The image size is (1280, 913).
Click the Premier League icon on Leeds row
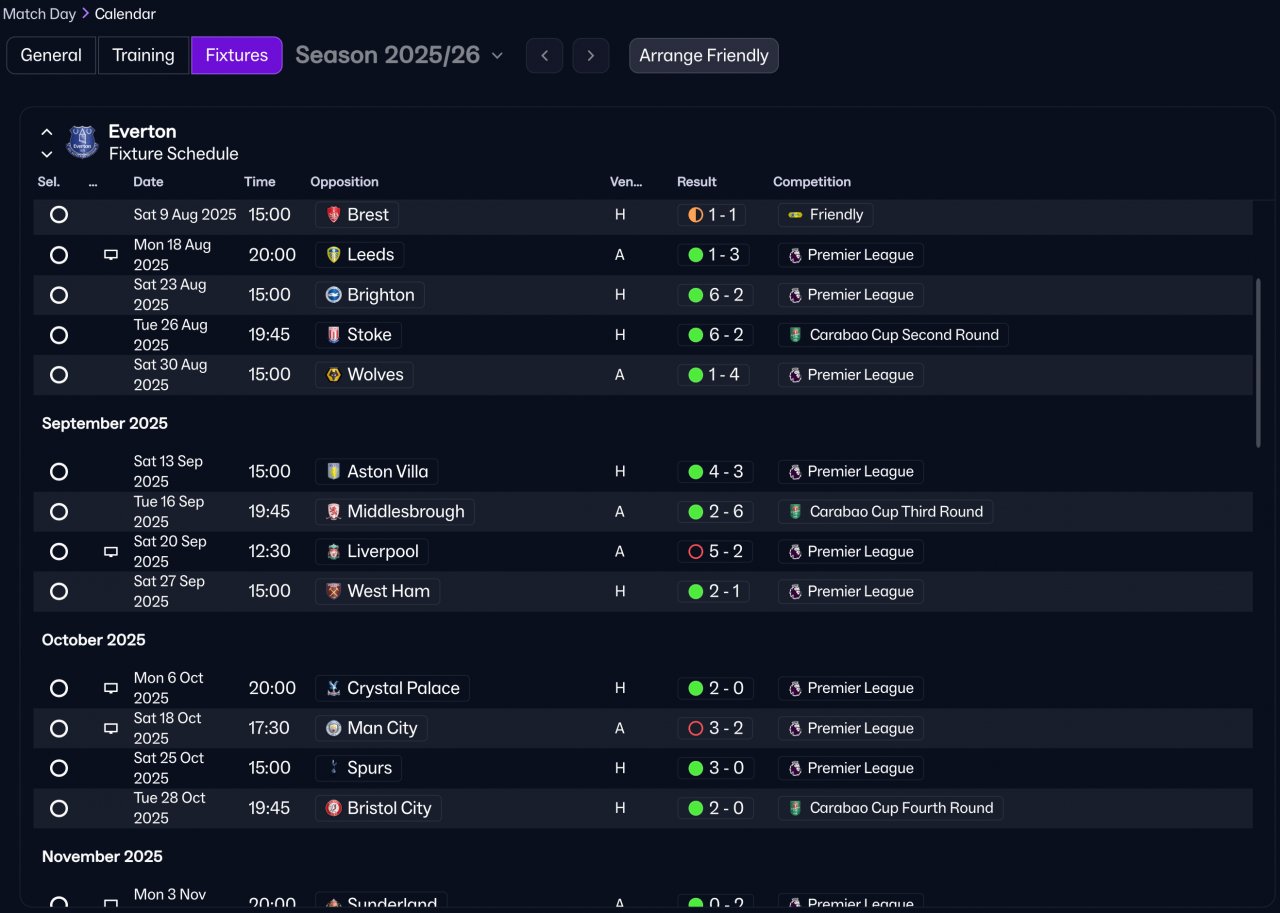click(795, 255)
